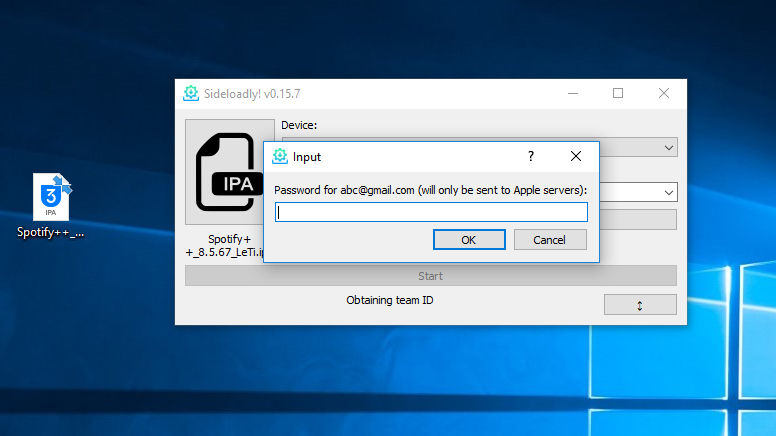776x436 pixels.
Task: Open the Device dropdown arrow
Action: [669, 147]
